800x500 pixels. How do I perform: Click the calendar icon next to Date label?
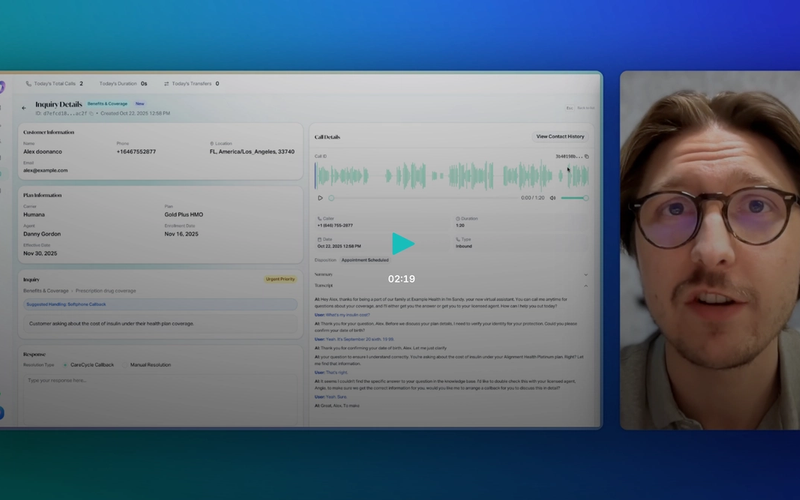point(319,239)
